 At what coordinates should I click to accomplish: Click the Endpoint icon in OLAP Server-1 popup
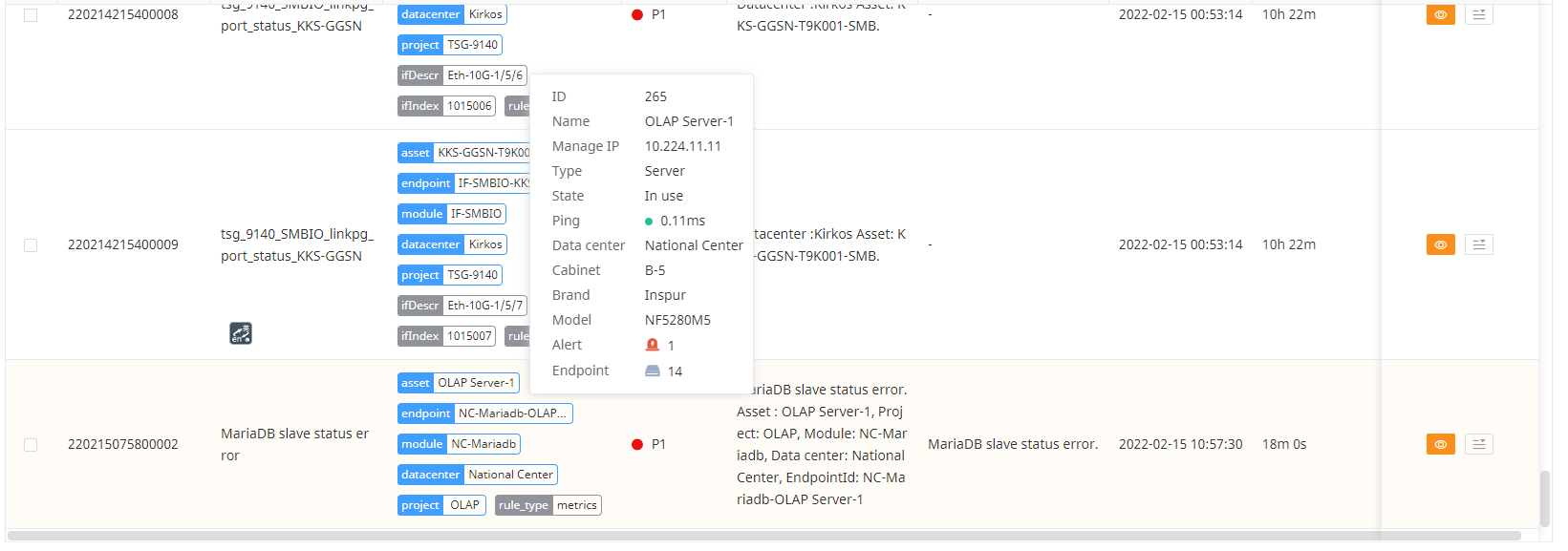(x=653, y=371)
